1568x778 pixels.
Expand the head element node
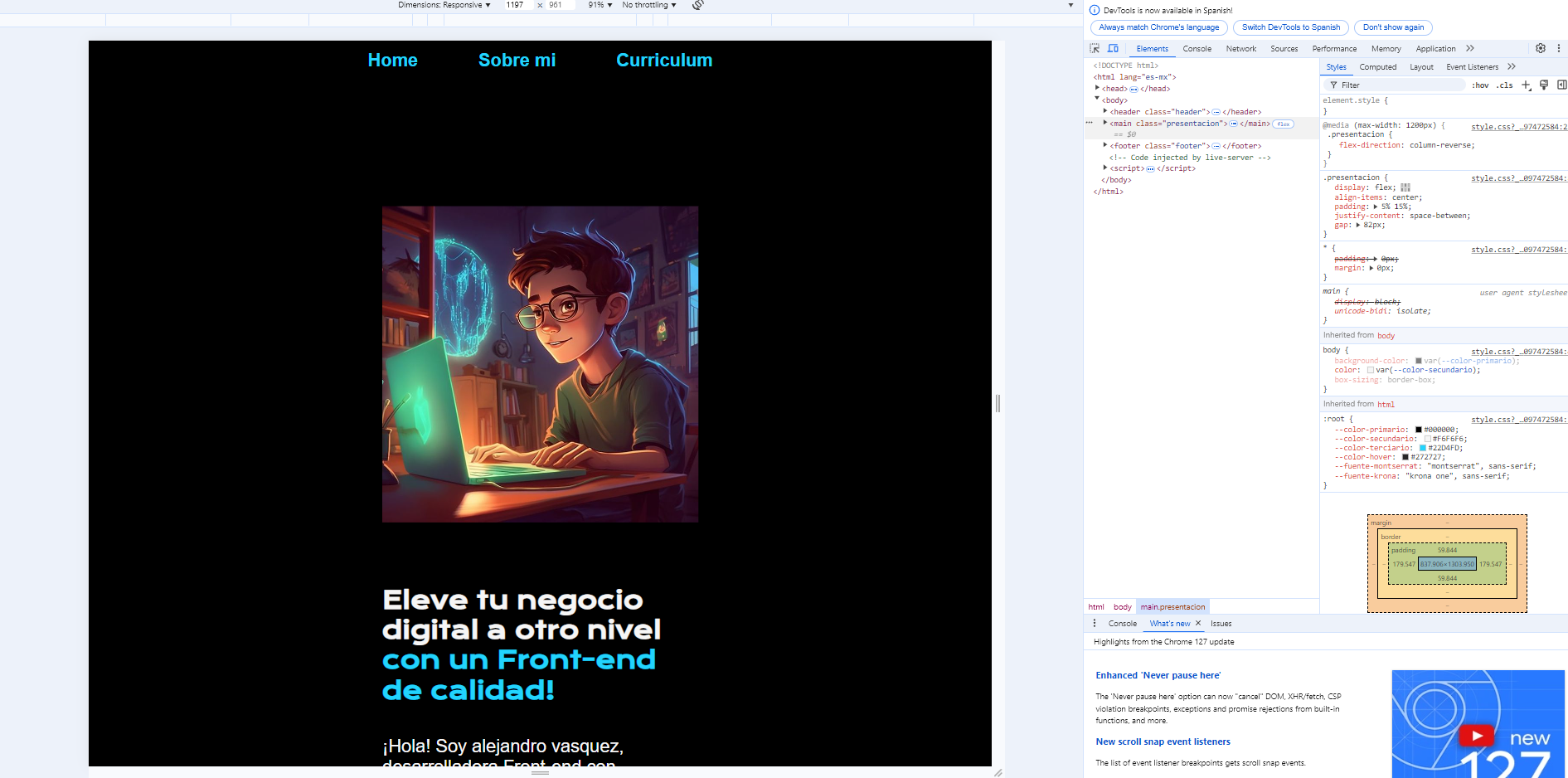tap(1097, 88)
